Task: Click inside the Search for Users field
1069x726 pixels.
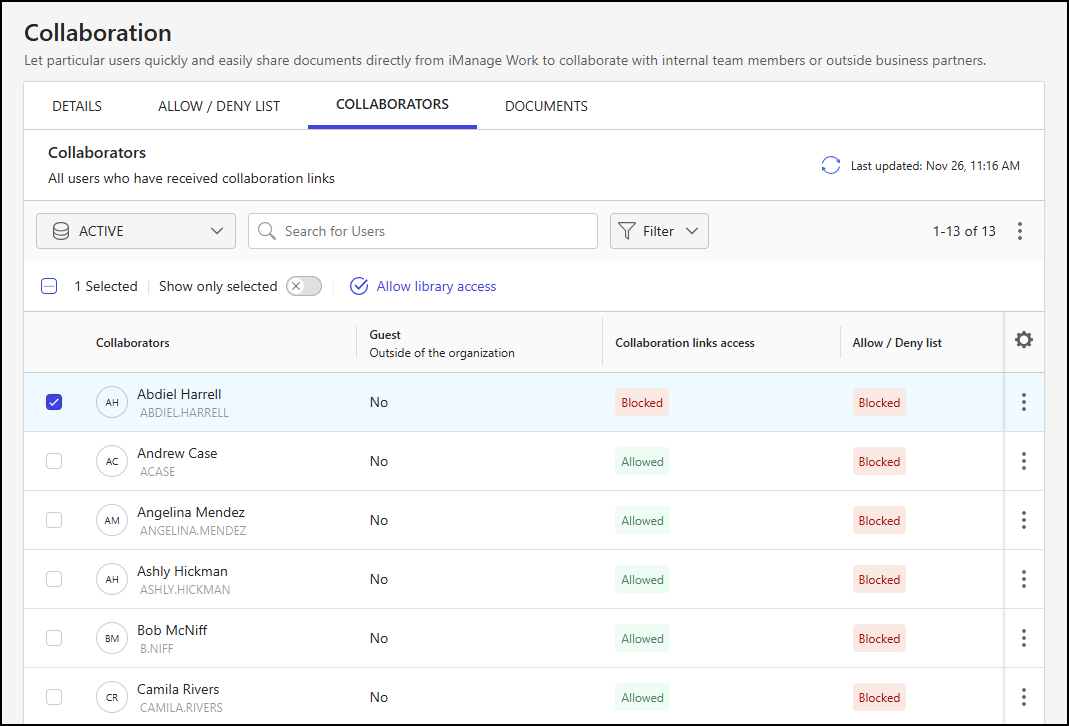Action: coord(430,231)
